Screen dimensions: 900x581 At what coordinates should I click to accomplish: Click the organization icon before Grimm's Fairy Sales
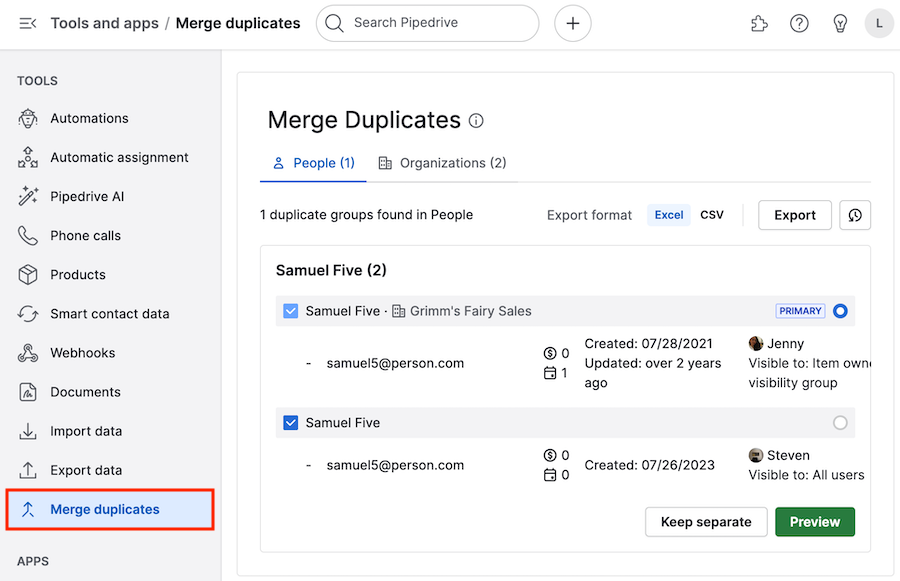[x=398, y=311]
